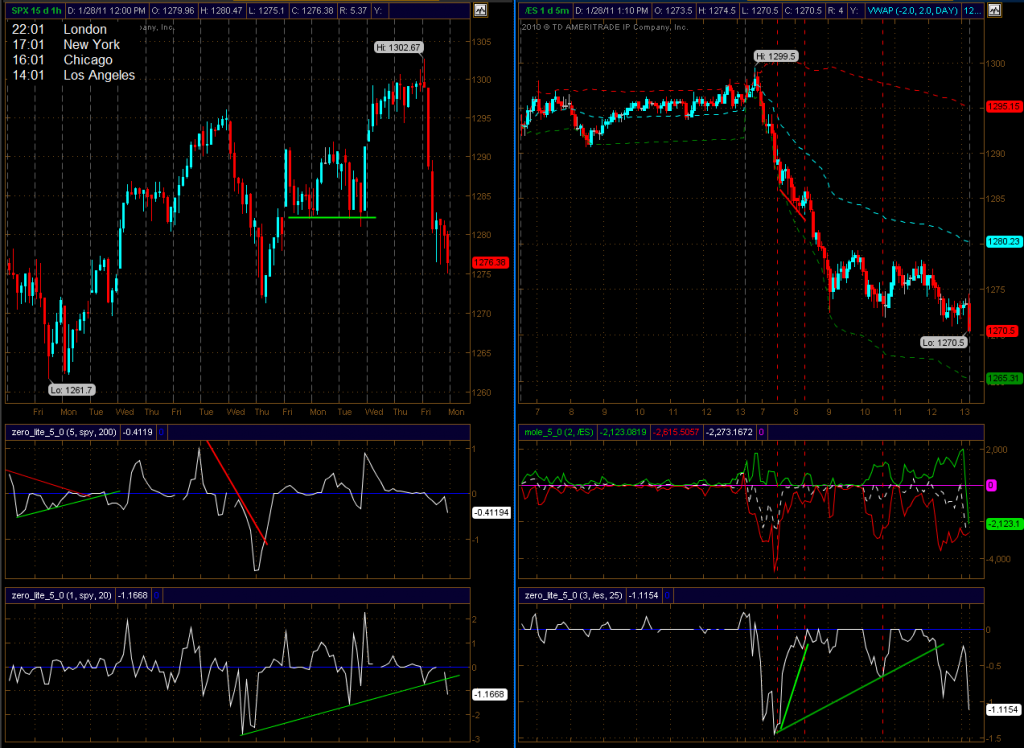Screen dimensions: 1024x748
Task: Select the red trendline in zero_lite (5, spy, 200) panel
Action: click(x=237, y=493)
